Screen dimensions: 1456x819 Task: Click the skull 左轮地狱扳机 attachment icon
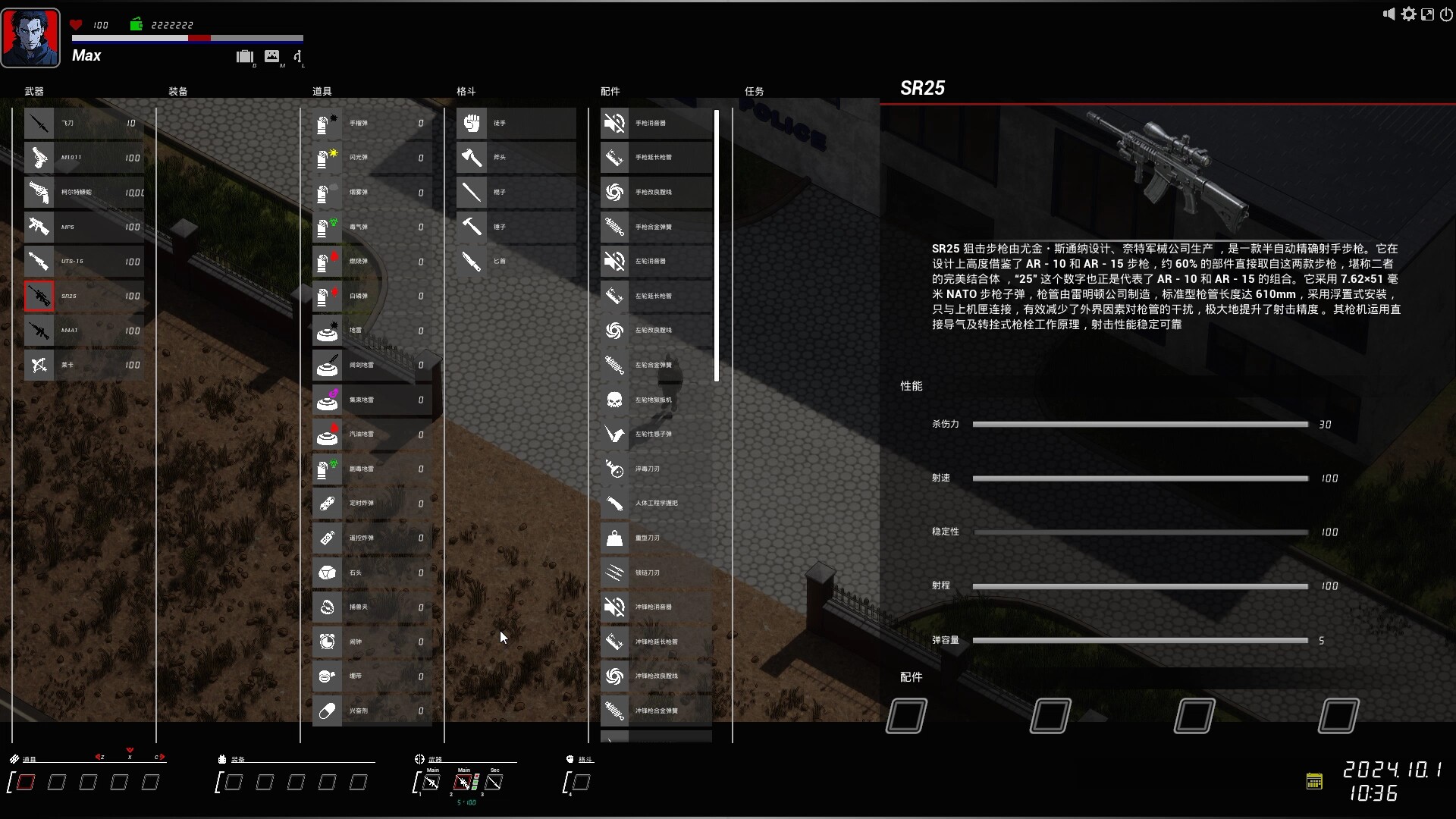[615, 400]
